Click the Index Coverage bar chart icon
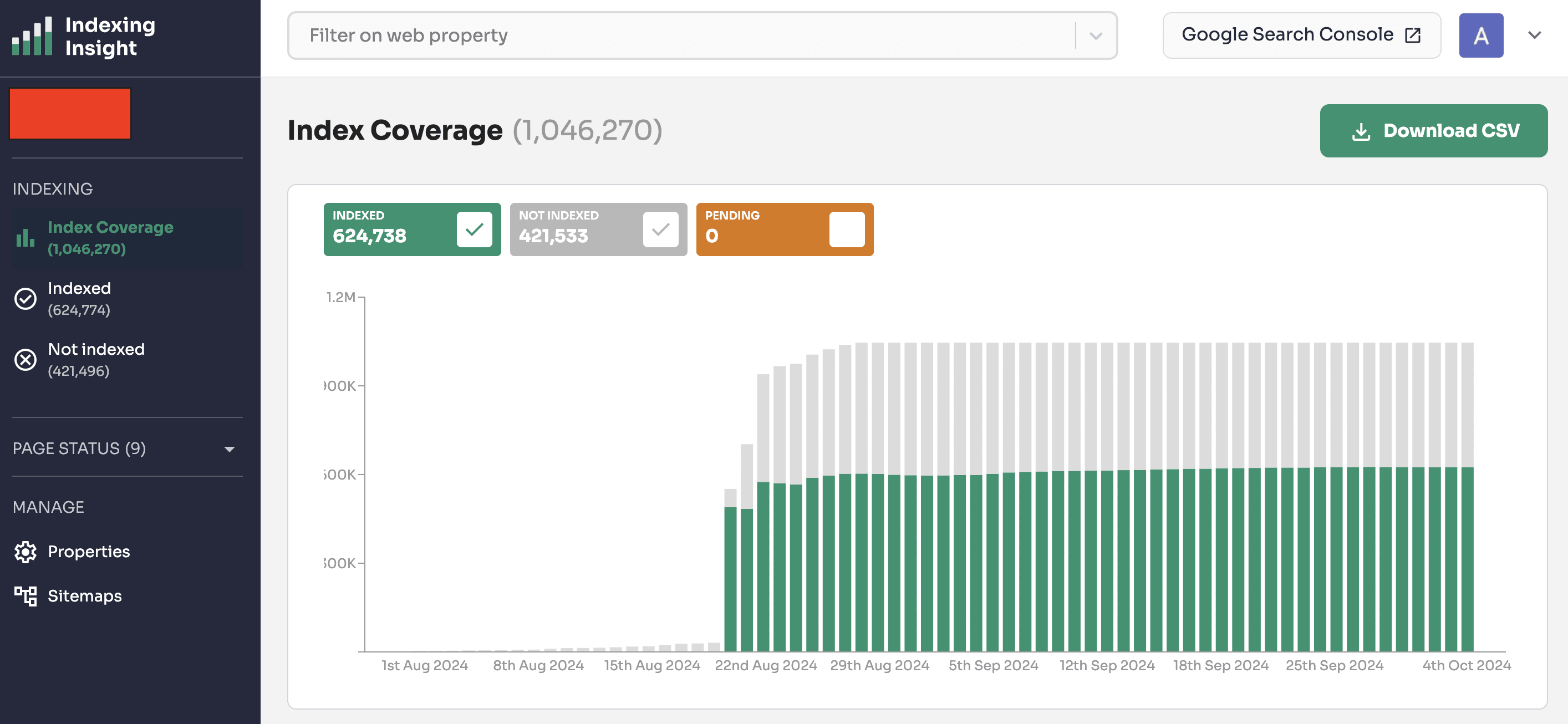 pos(25,238)
